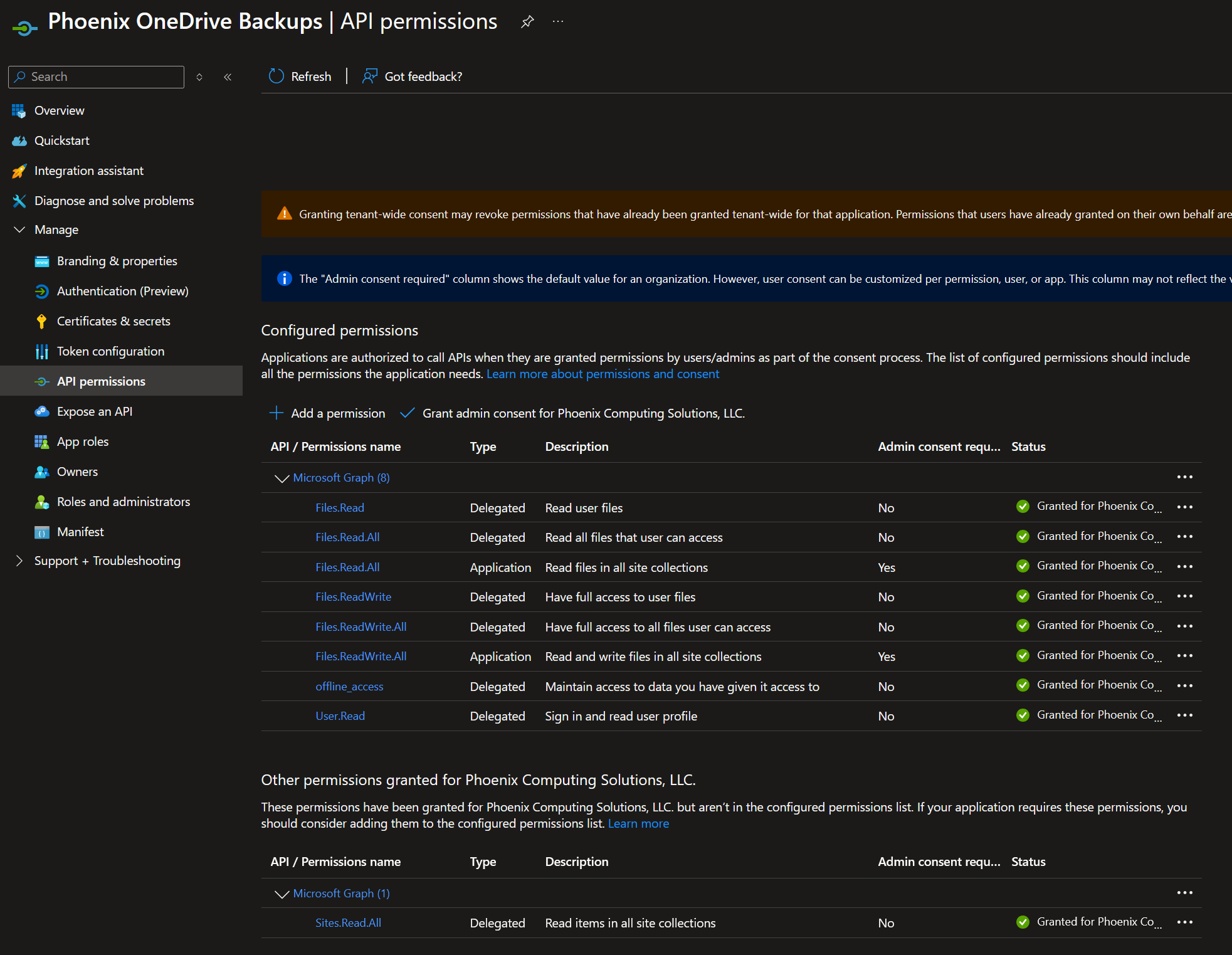Click Add a permission
1232x955 pixels.
(327, 413)
